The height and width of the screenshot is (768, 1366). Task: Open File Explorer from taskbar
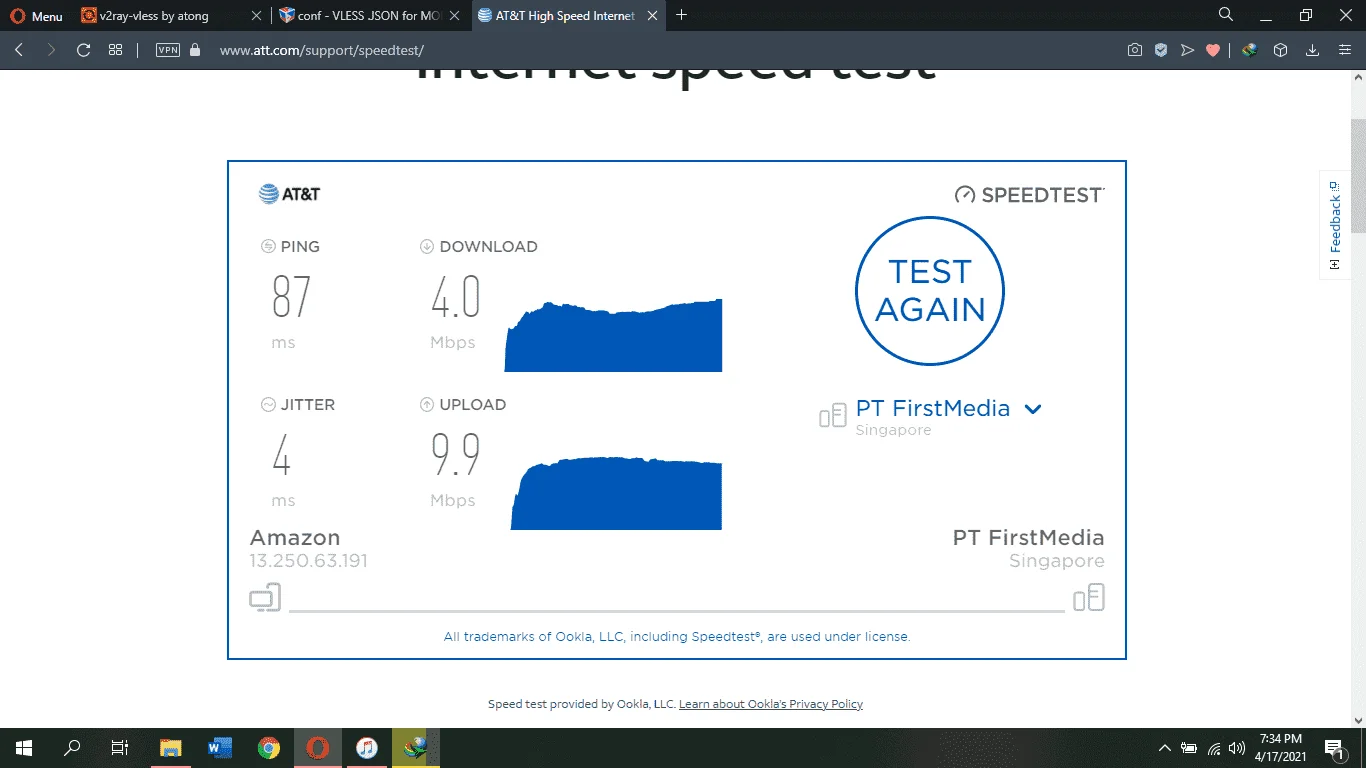coord(171,747)
